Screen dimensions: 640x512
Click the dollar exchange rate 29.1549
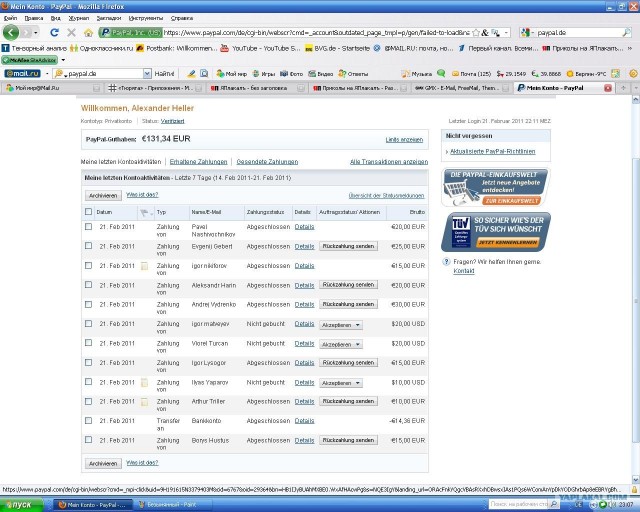tap(511, 74)
